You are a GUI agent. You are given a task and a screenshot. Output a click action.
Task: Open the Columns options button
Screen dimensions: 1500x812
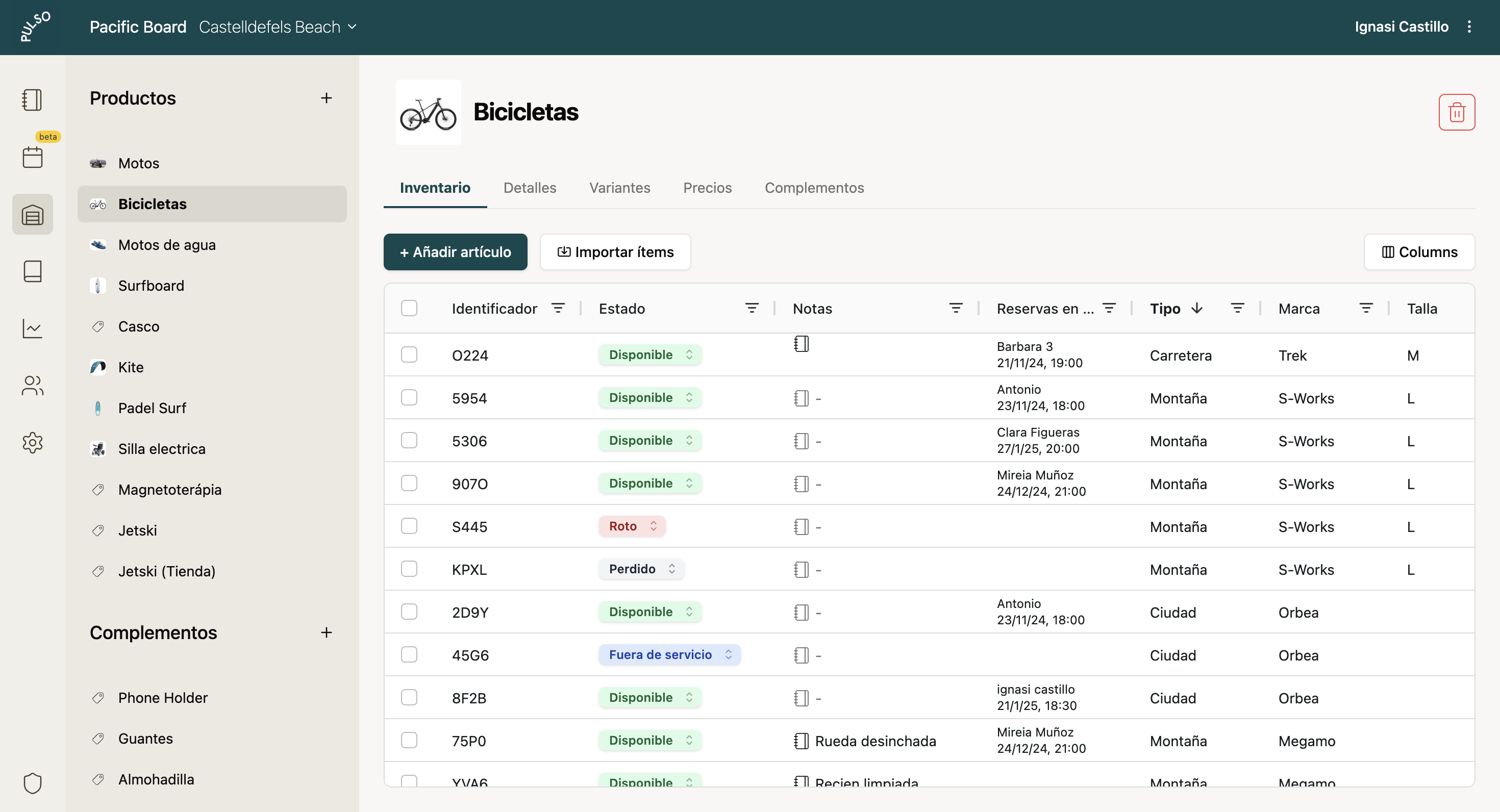tap(1419, 251)
